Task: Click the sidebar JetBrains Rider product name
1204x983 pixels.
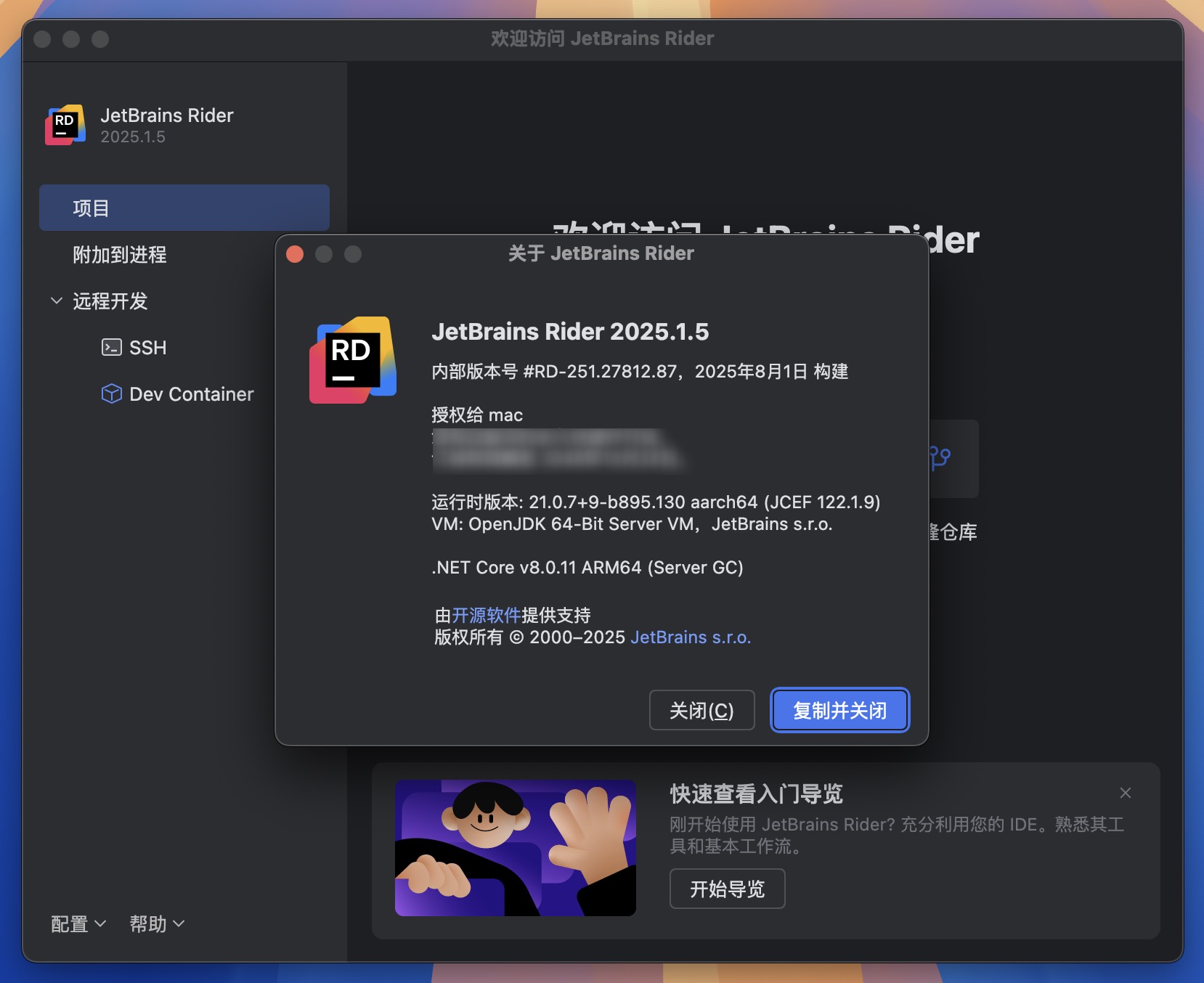Action: tap(167, 115)
